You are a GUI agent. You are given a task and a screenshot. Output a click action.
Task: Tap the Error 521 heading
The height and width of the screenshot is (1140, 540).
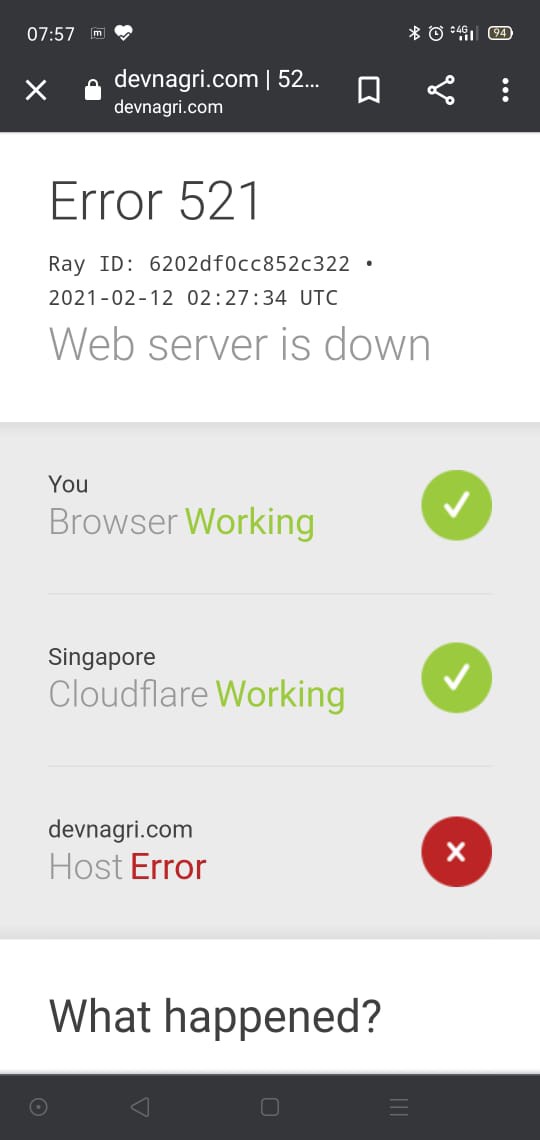pos(155,201)
